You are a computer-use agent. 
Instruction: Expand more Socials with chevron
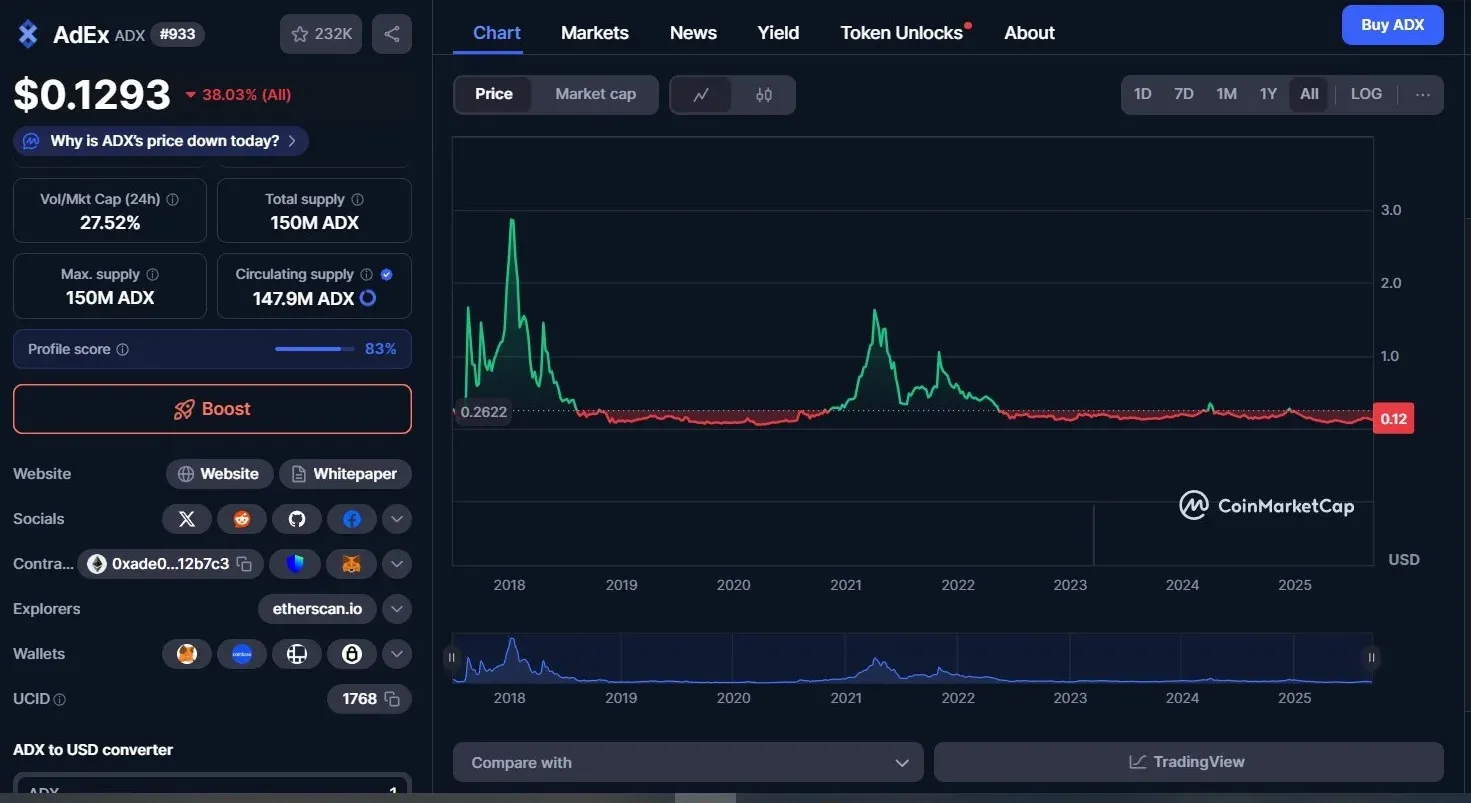pos(397,519)
